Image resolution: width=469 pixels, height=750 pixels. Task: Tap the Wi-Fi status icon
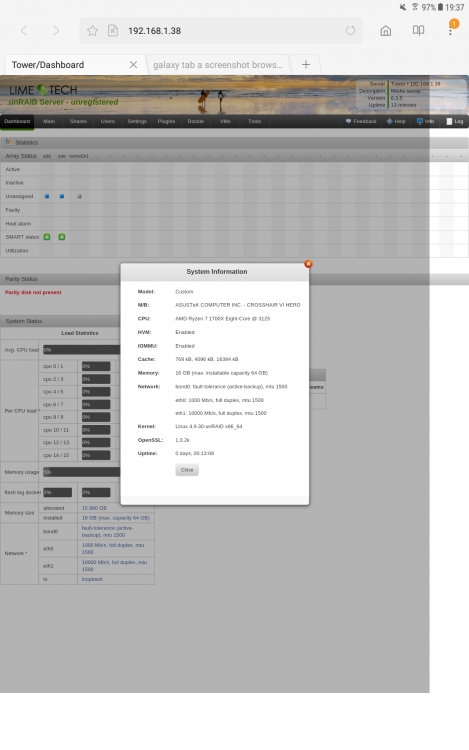414,7
